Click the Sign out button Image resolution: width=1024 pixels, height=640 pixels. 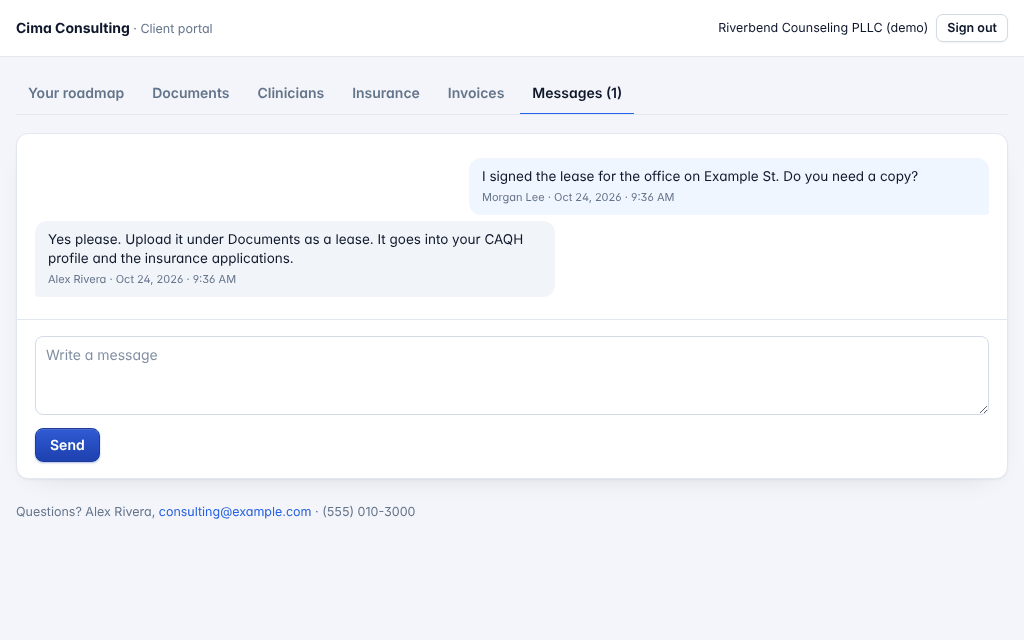(x=972, y=28)
